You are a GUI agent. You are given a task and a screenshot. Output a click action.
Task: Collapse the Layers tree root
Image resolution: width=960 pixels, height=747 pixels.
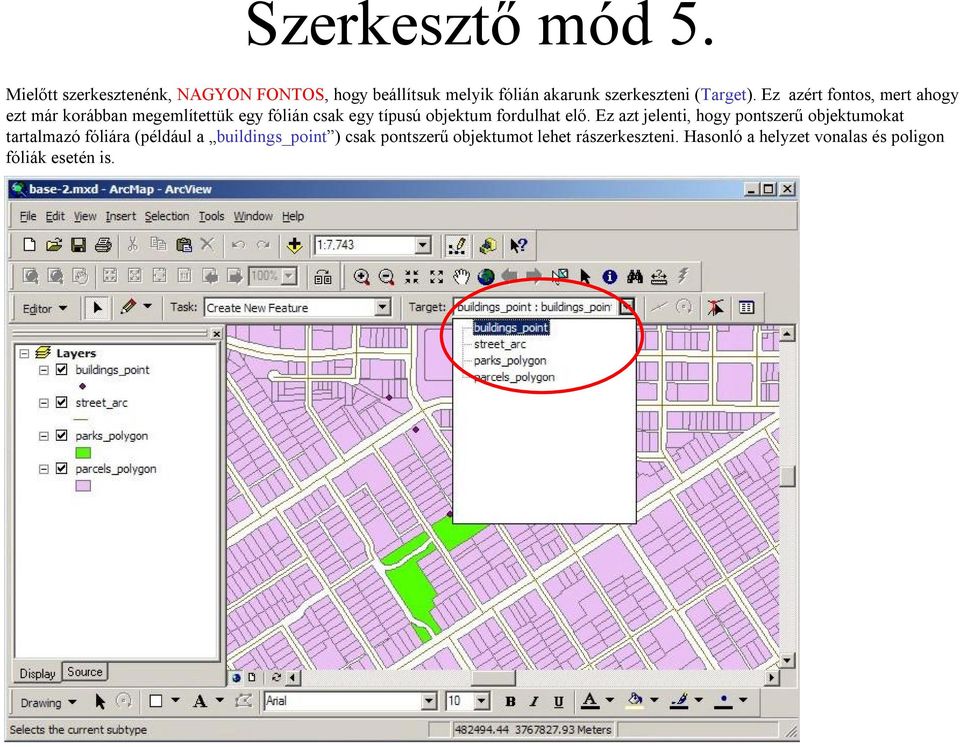pos(24,353)
